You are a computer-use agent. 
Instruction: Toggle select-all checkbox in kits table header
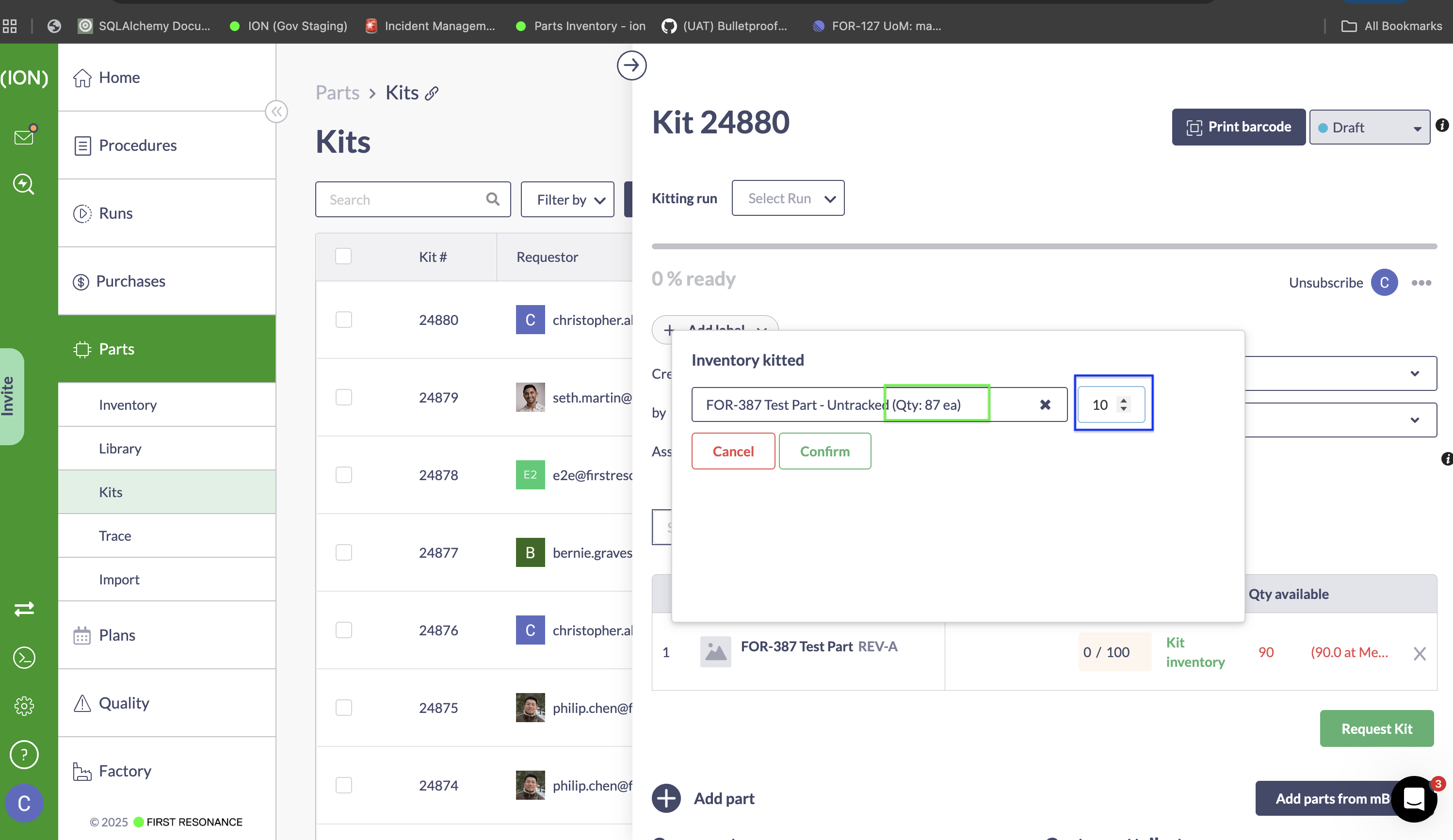click(x=343, y=256)
